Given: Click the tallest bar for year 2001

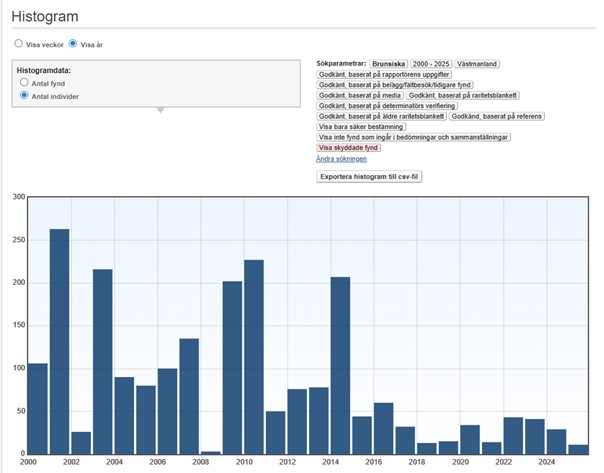Looking at the screenshot, I should (x=60, y=342).
